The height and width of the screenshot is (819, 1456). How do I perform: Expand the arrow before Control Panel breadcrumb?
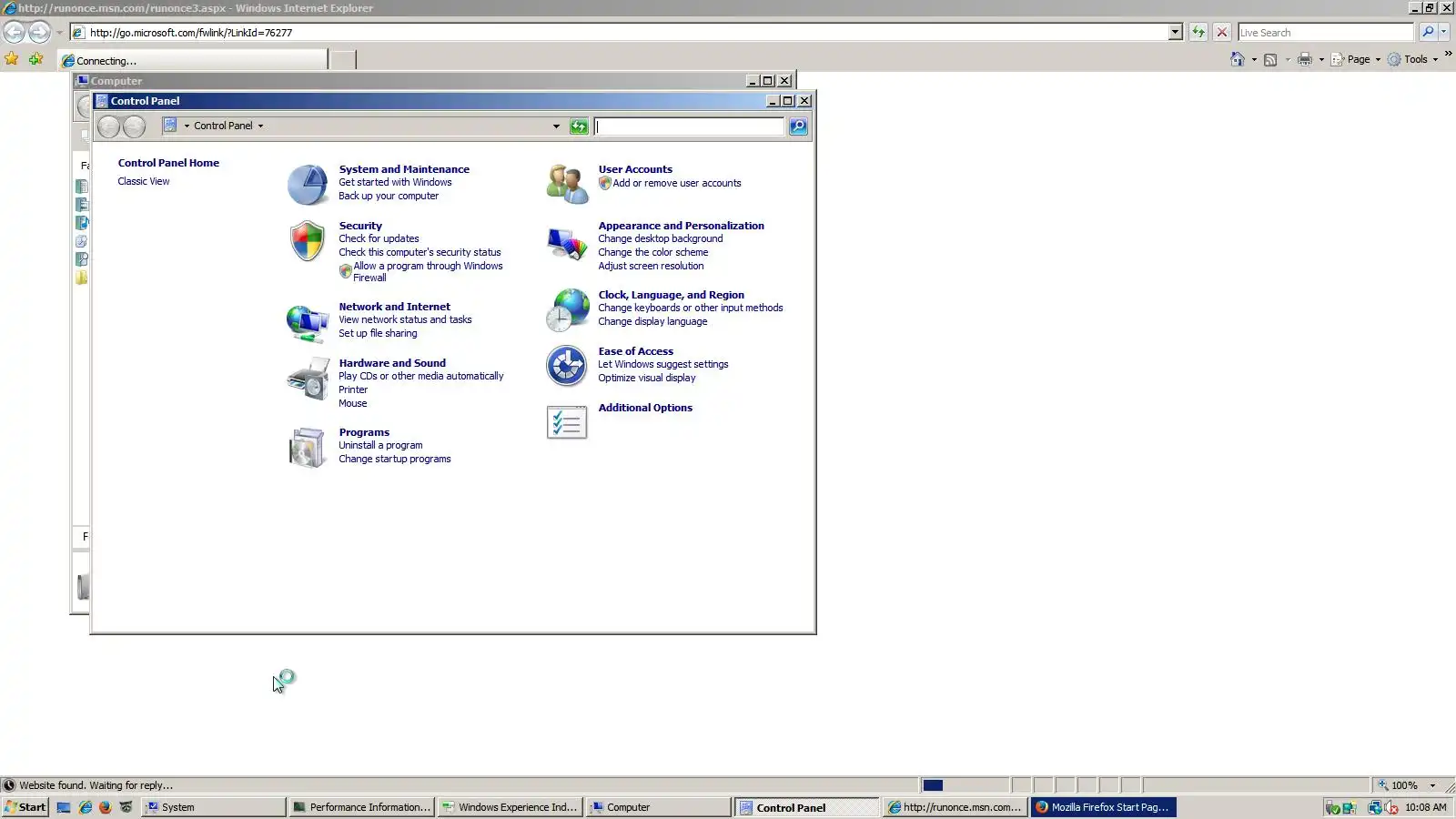point(187,126)
